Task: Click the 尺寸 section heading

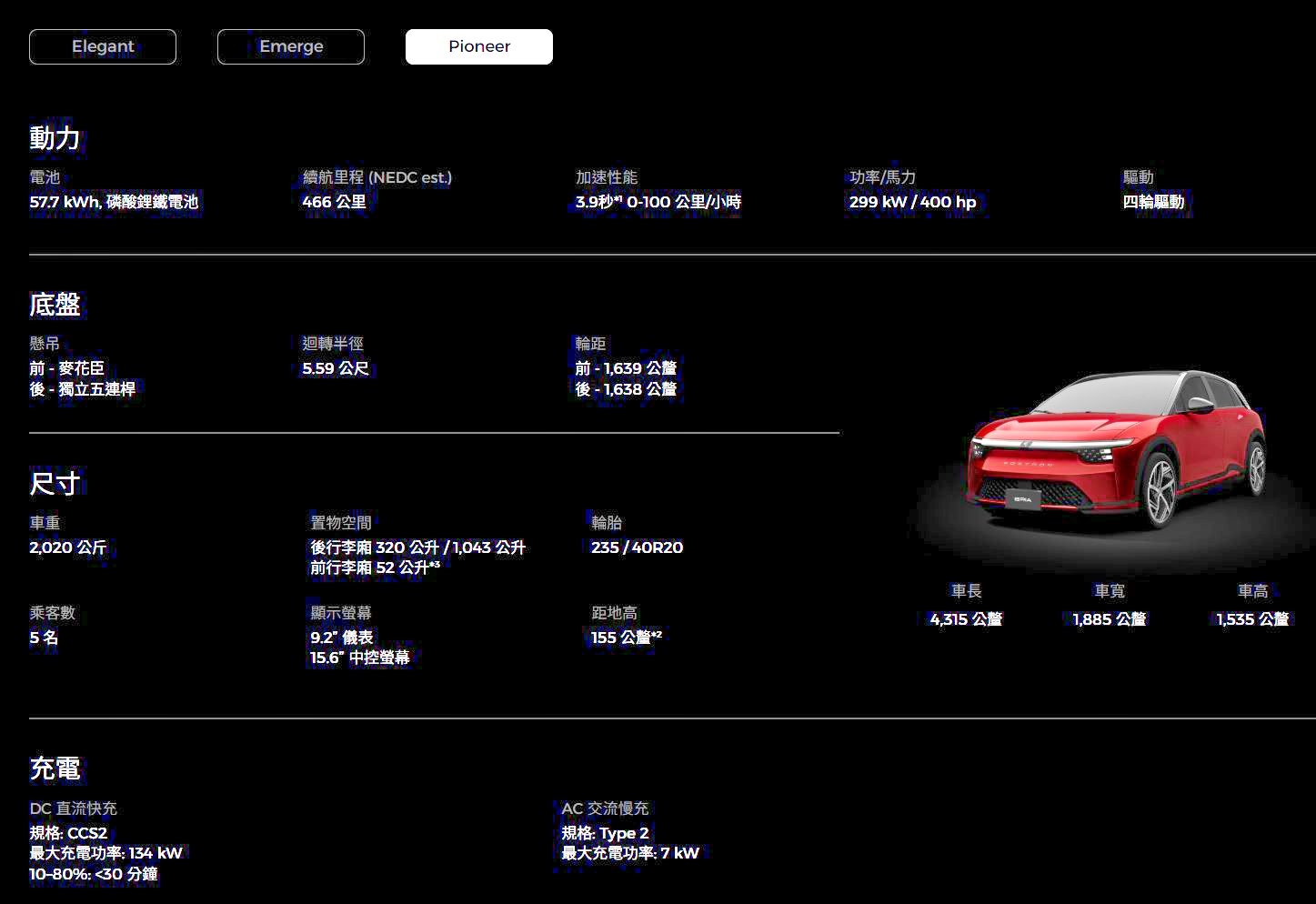Action: (55, 484)
